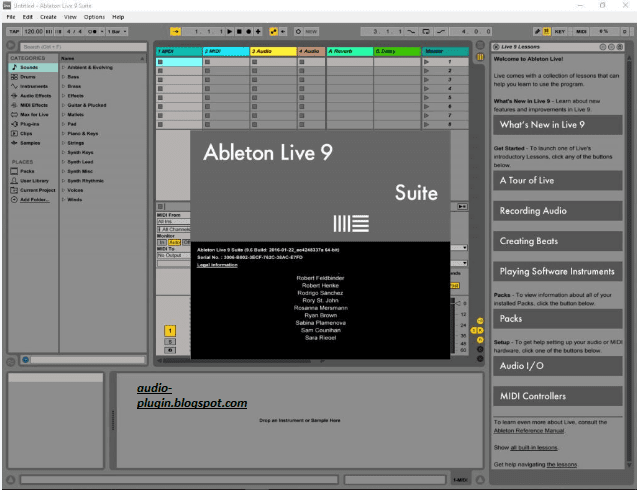The height and width of the screenshot is (490, 637).
Task: Expand the Winds folder
Action: 64,199
